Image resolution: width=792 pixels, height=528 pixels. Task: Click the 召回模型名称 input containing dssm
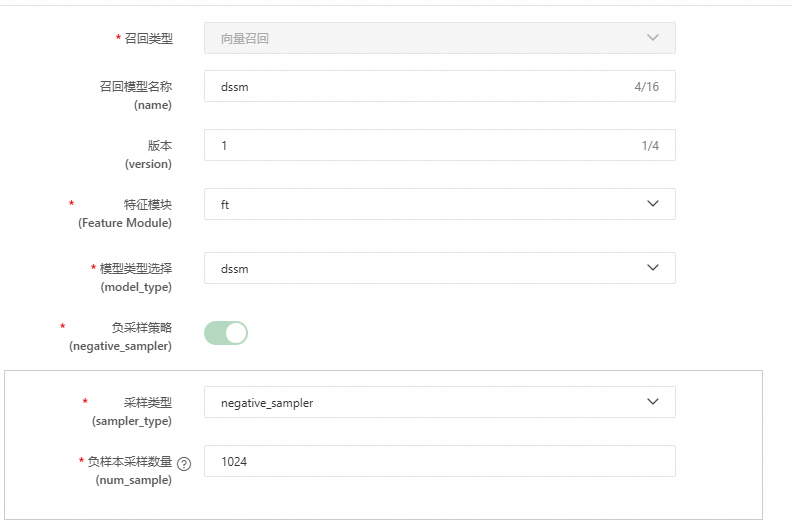439,86
